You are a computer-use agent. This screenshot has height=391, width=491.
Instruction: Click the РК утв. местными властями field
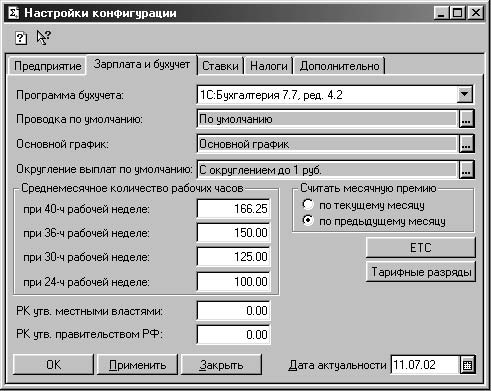coord(233,311)
